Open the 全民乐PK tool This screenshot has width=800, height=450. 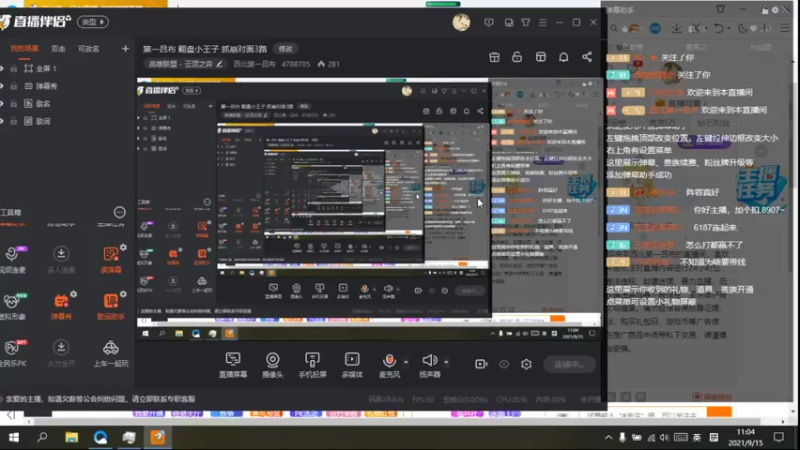[x=13, y=354]
